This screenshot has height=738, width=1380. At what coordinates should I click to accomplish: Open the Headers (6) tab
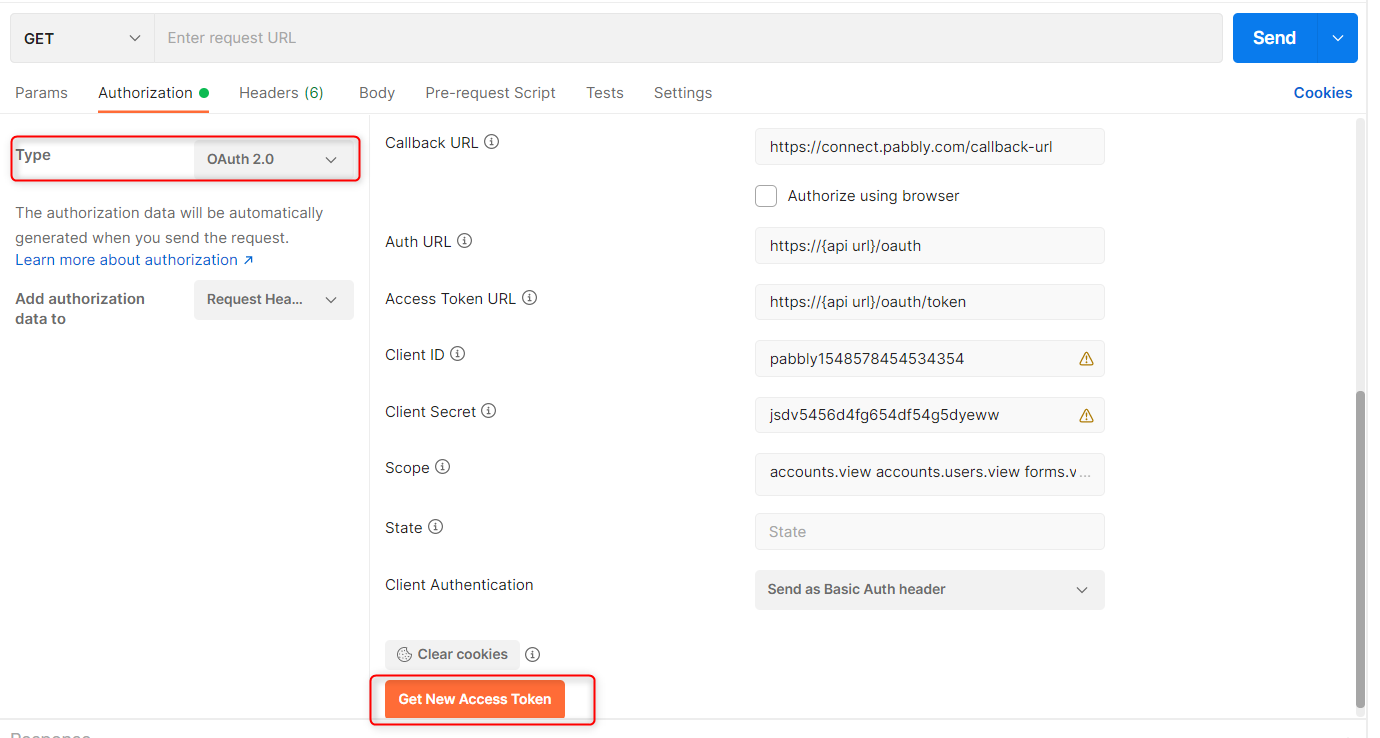click(281, 93)
